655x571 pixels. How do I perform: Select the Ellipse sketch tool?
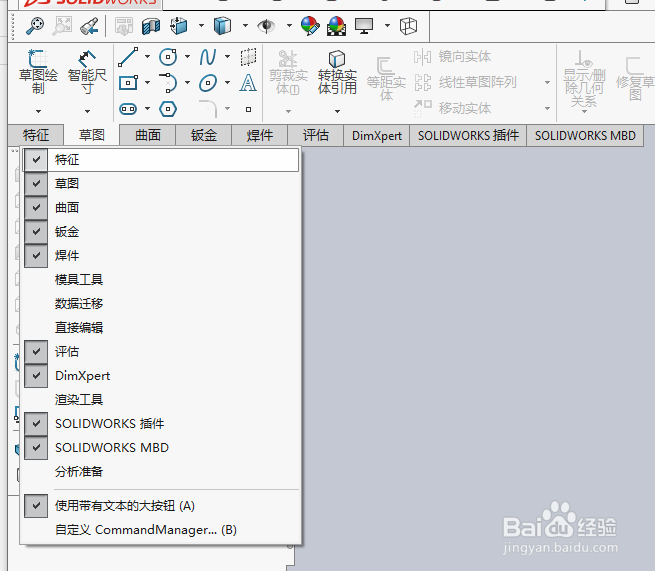[x=208, y=83]
